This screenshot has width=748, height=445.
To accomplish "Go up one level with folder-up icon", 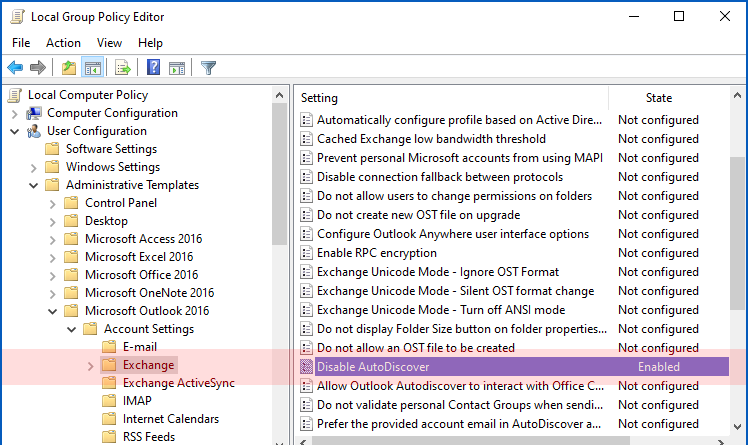I will 69,68.
